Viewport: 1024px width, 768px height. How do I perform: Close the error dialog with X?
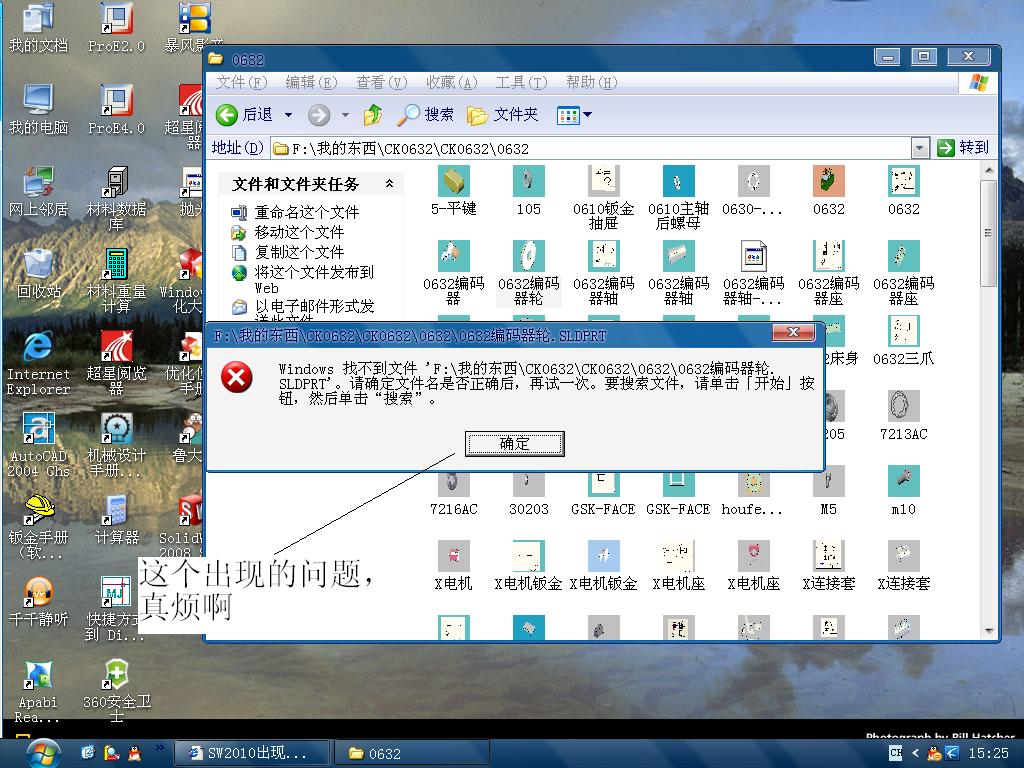coord(793,332)
